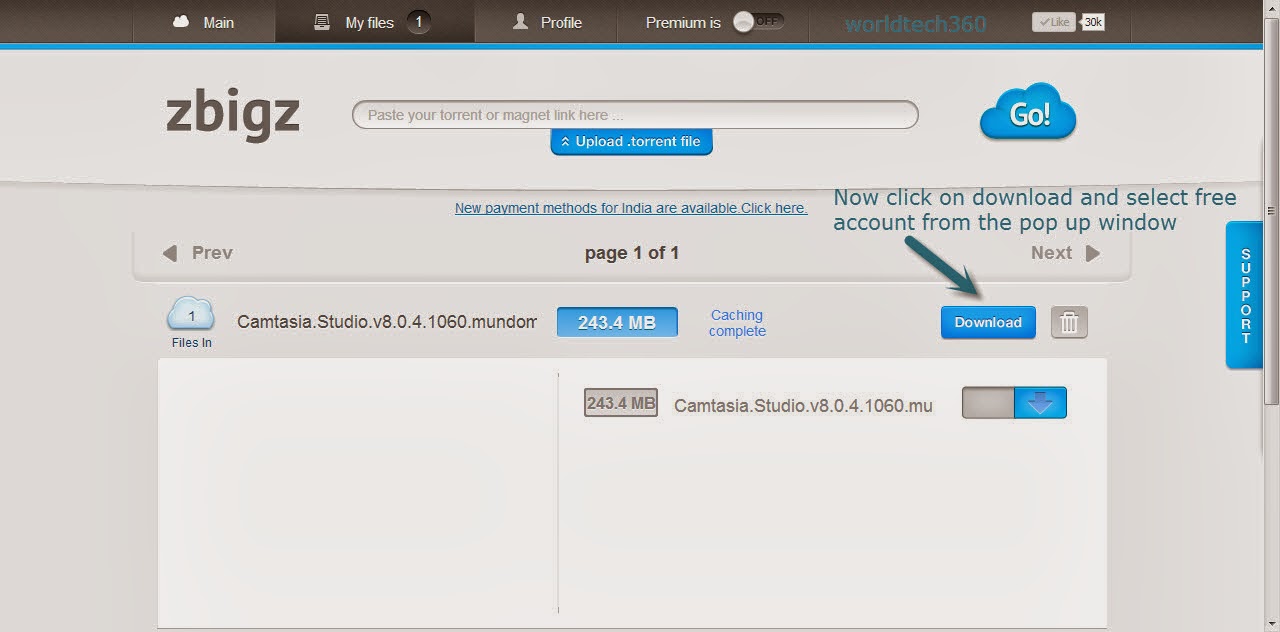Focus the torrent or magnet link field

[x=635, y=115]
